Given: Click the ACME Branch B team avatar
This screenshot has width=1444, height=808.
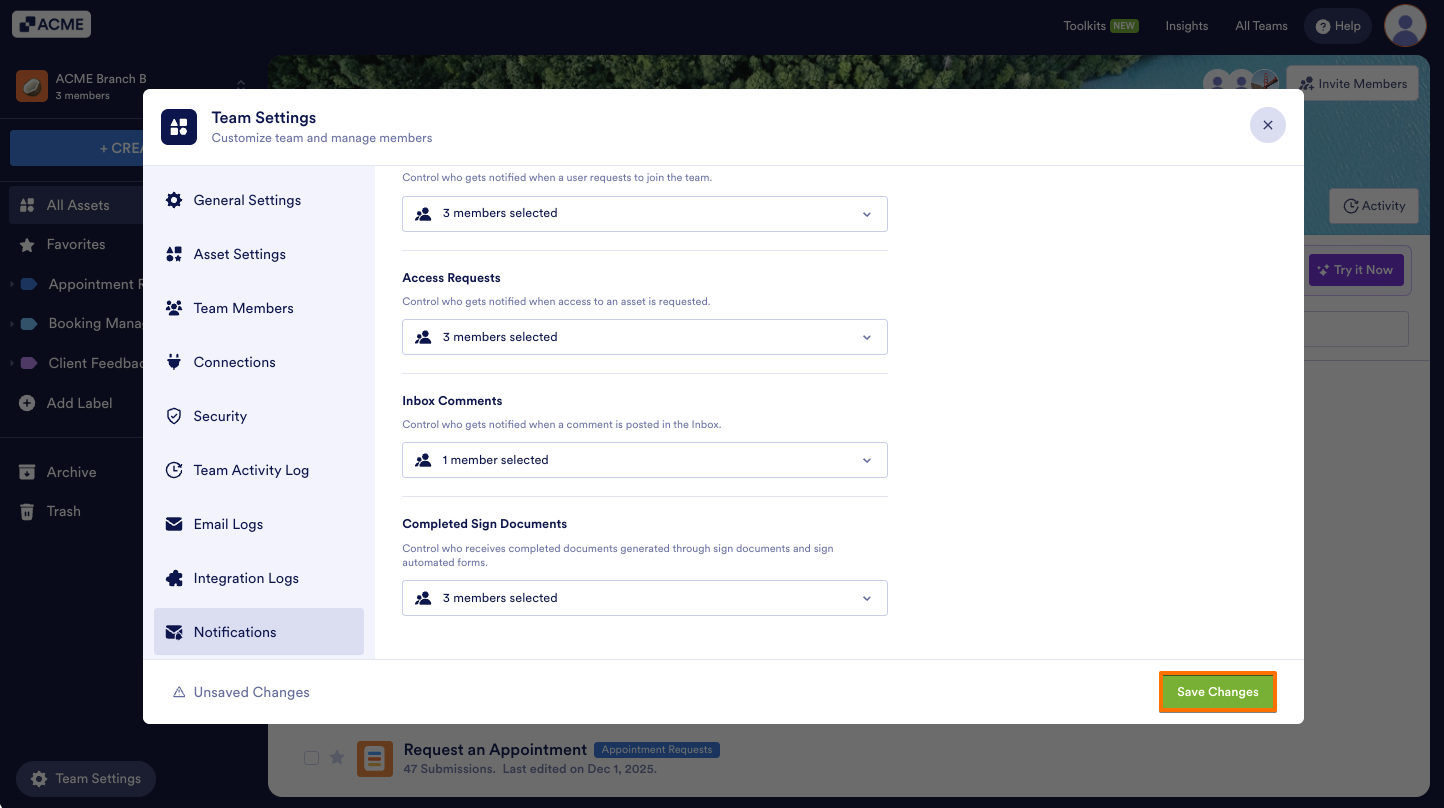Looking at the screenshot, I should click(32, 86).
